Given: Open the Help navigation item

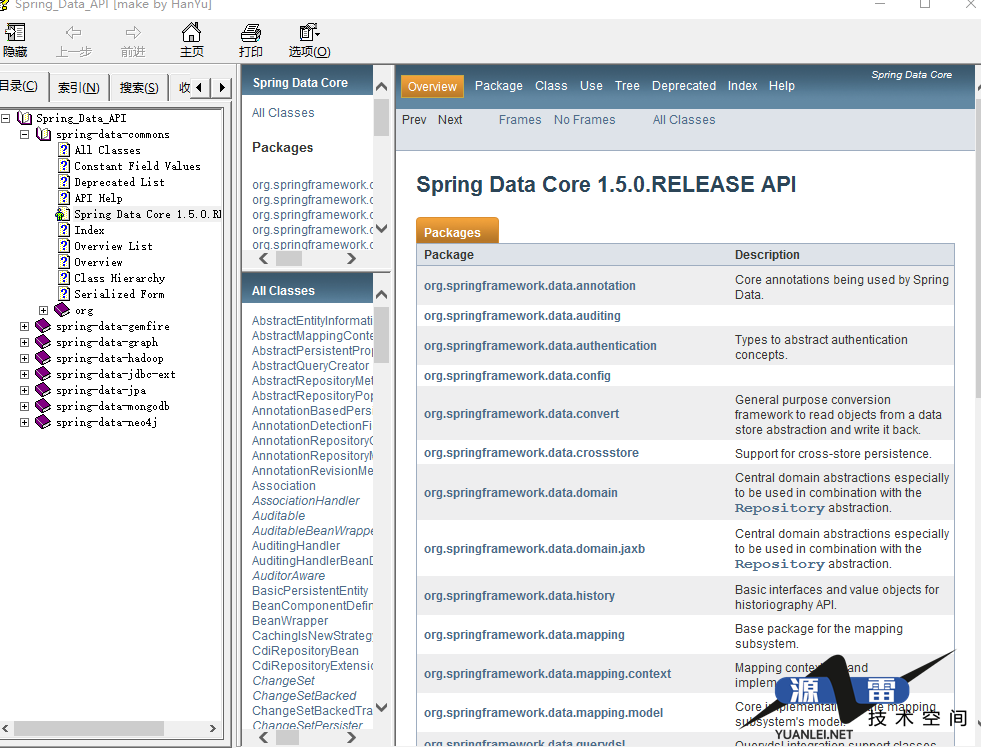Looking at the screenshot, I should coord(781,86).
